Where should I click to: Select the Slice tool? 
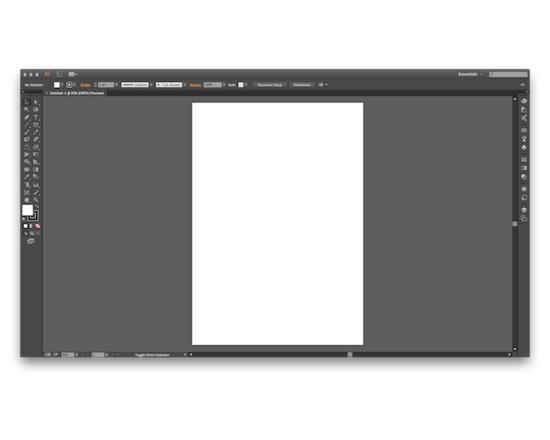coord(36,192)
